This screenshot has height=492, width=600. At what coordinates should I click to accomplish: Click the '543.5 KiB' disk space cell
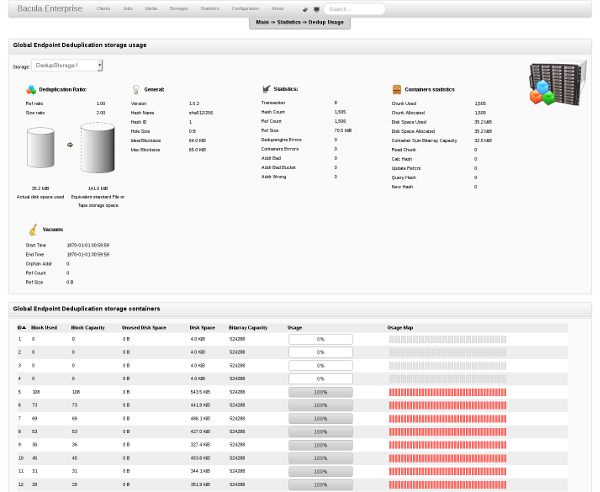click(200, 392)
